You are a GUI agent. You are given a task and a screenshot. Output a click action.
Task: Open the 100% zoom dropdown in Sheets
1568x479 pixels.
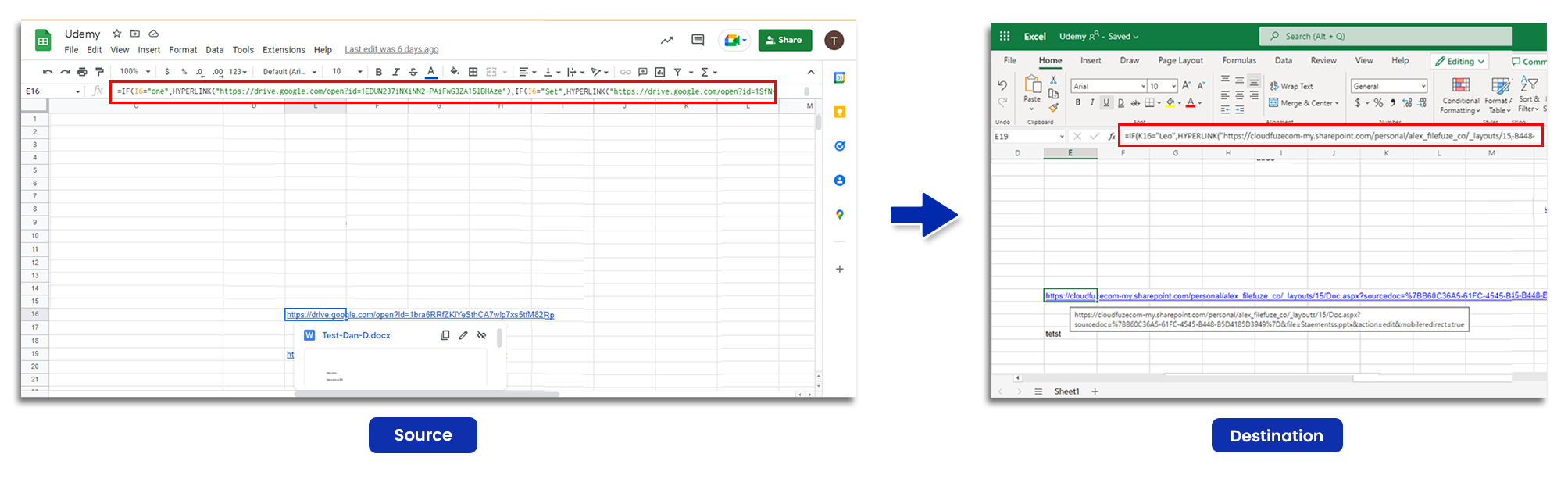pos(135,72)
